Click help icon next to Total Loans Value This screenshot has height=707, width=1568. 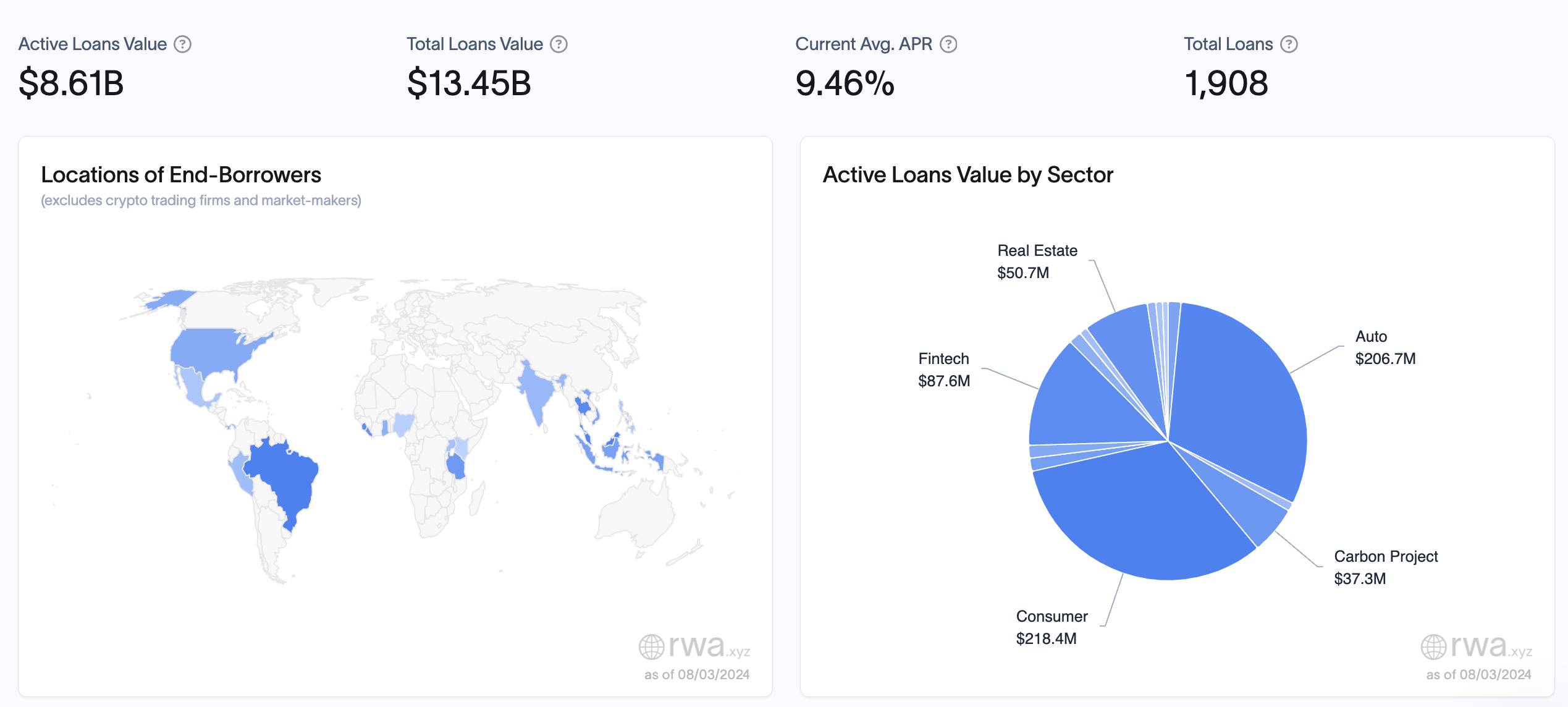click(558, 44)
